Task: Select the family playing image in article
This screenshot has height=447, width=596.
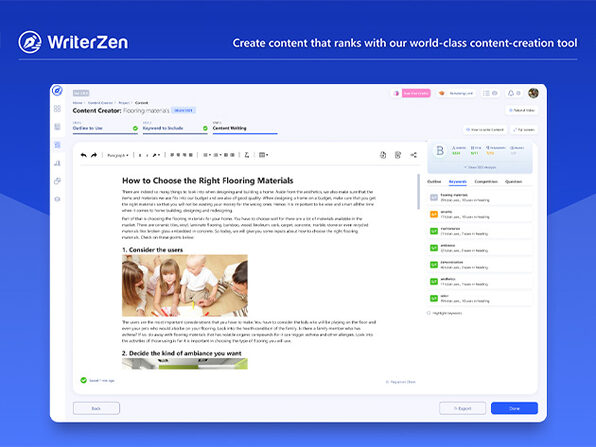Action: [x=185, y=285]
